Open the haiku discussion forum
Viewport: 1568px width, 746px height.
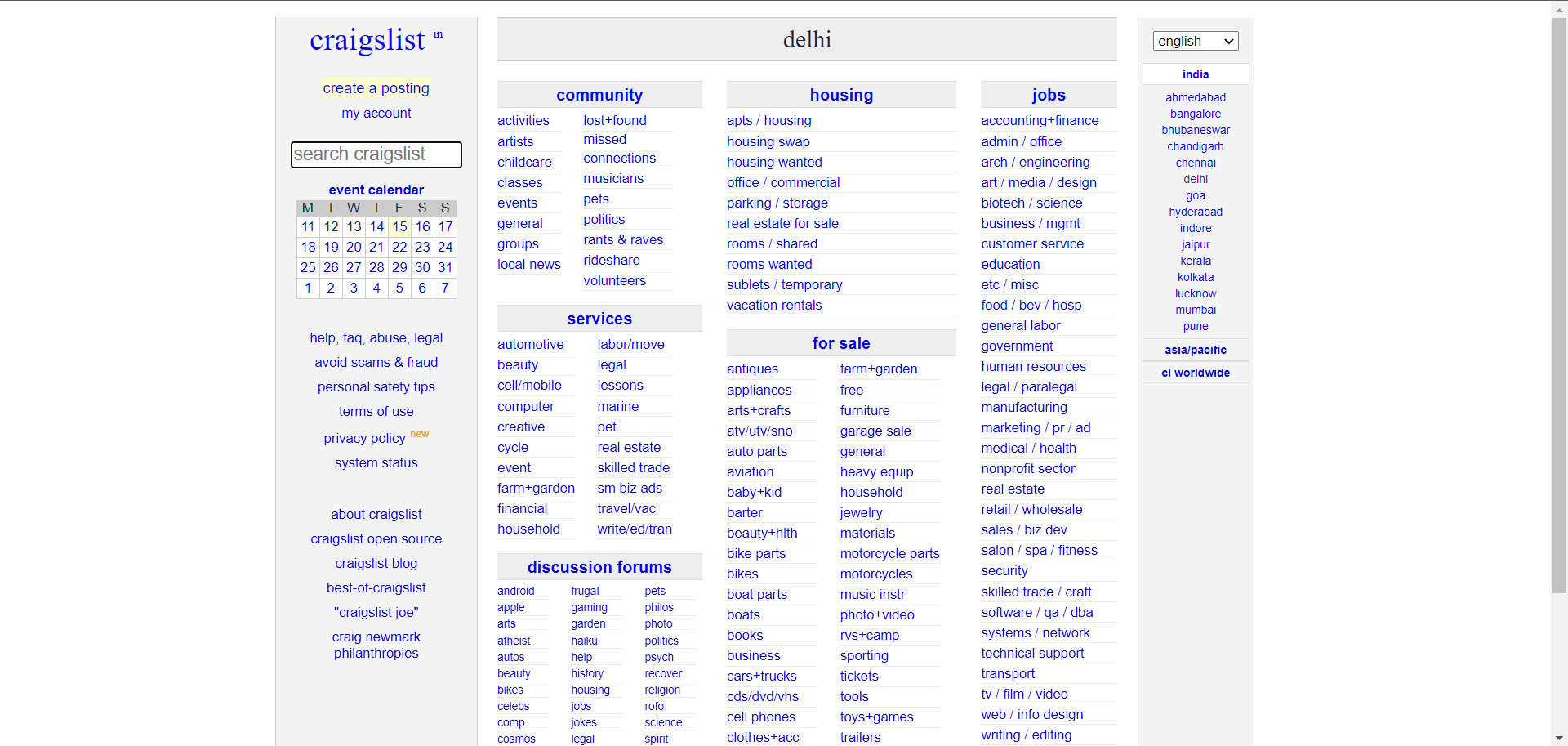tap(584, 641)
